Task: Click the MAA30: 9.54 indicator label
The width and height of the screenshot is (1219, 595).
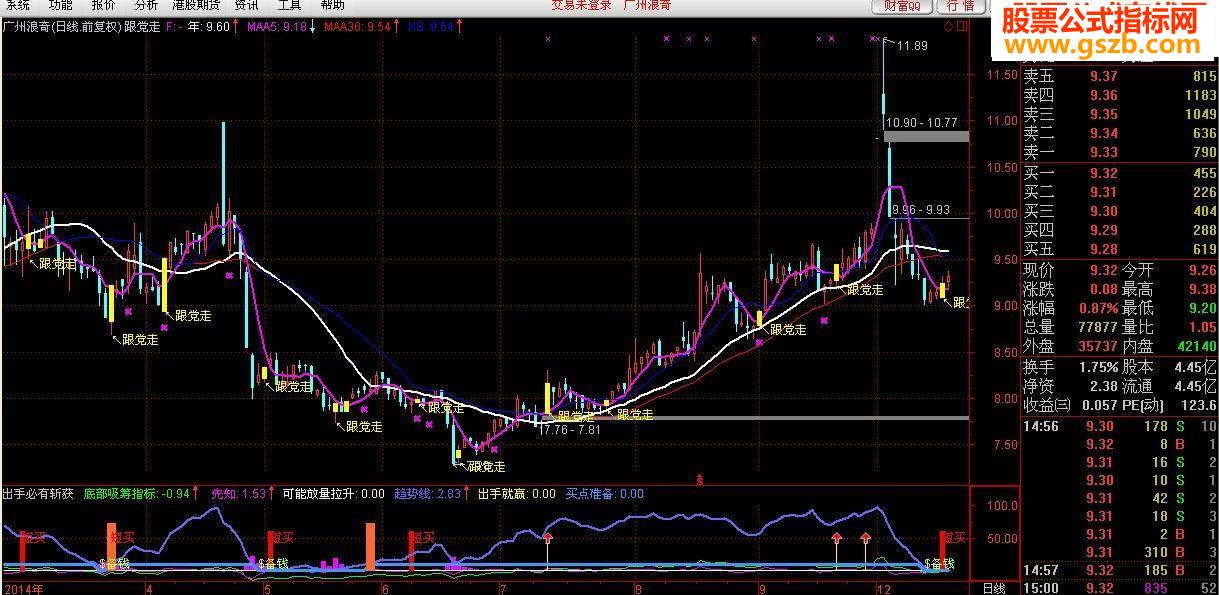Action: pyautogui.click(x=358, y=27)
